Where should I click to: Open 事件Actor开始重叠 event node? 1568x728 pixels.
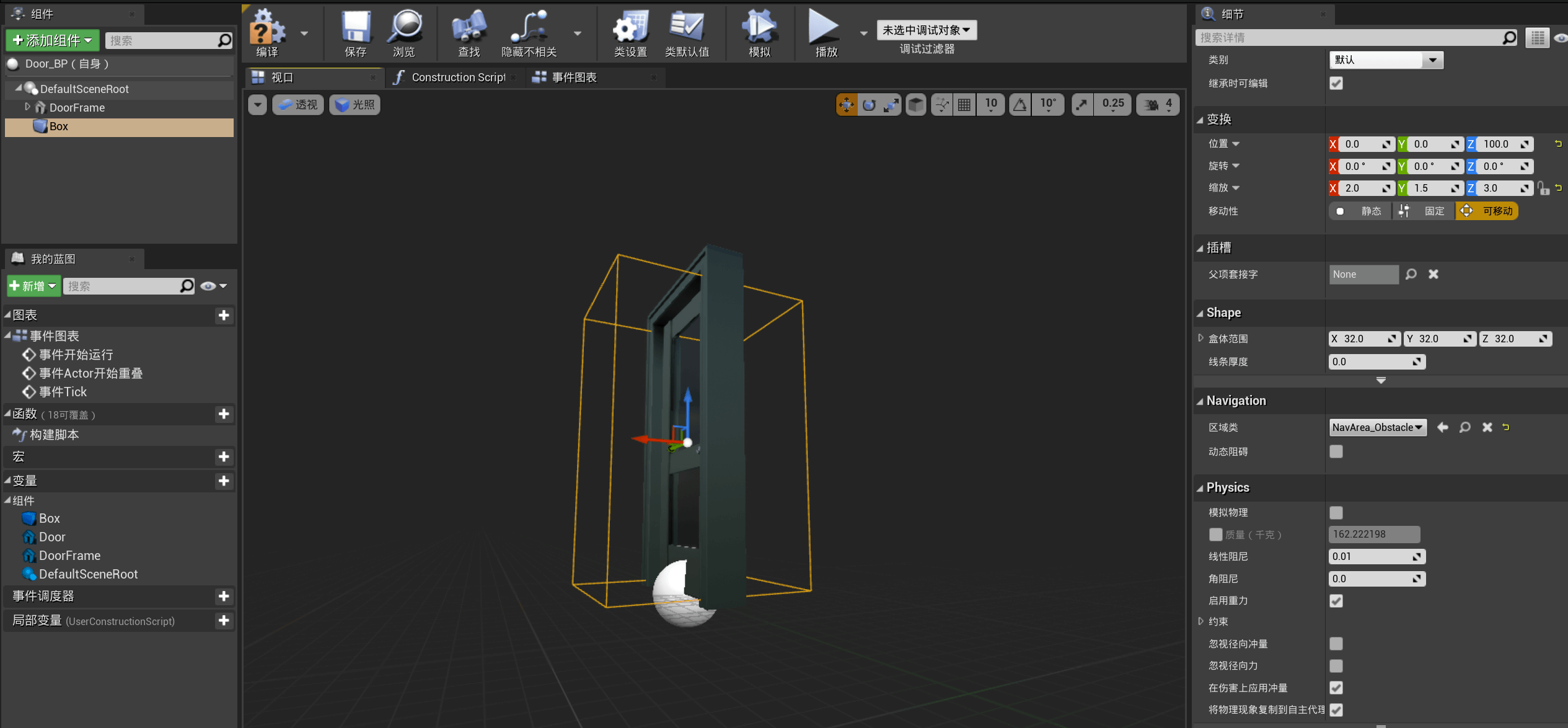click(90, 373)
